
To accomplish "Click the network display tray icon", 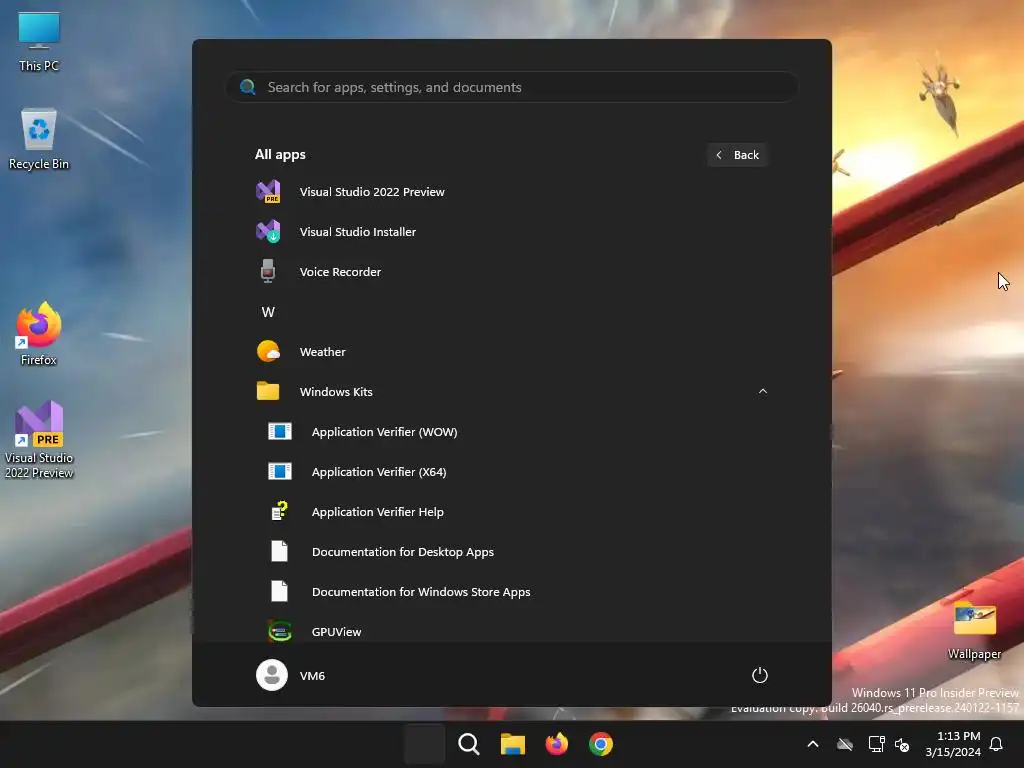I will point(876,744).
